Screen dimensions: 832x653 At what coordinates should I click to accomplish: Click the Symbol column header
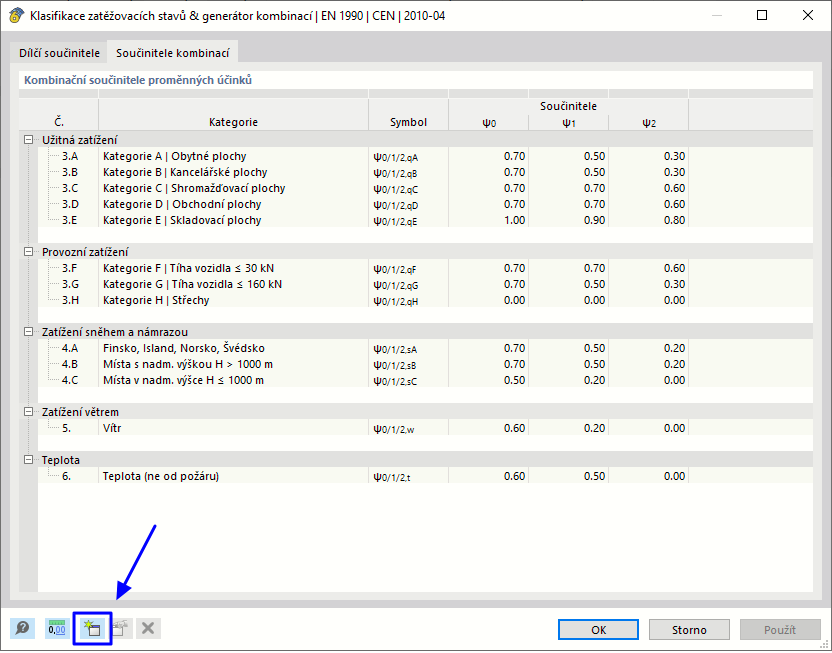pos(408,123)
